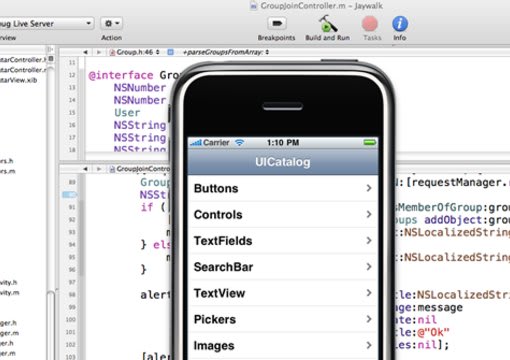
Task: Go forward in lower editor history
Action: coord(99,169)
